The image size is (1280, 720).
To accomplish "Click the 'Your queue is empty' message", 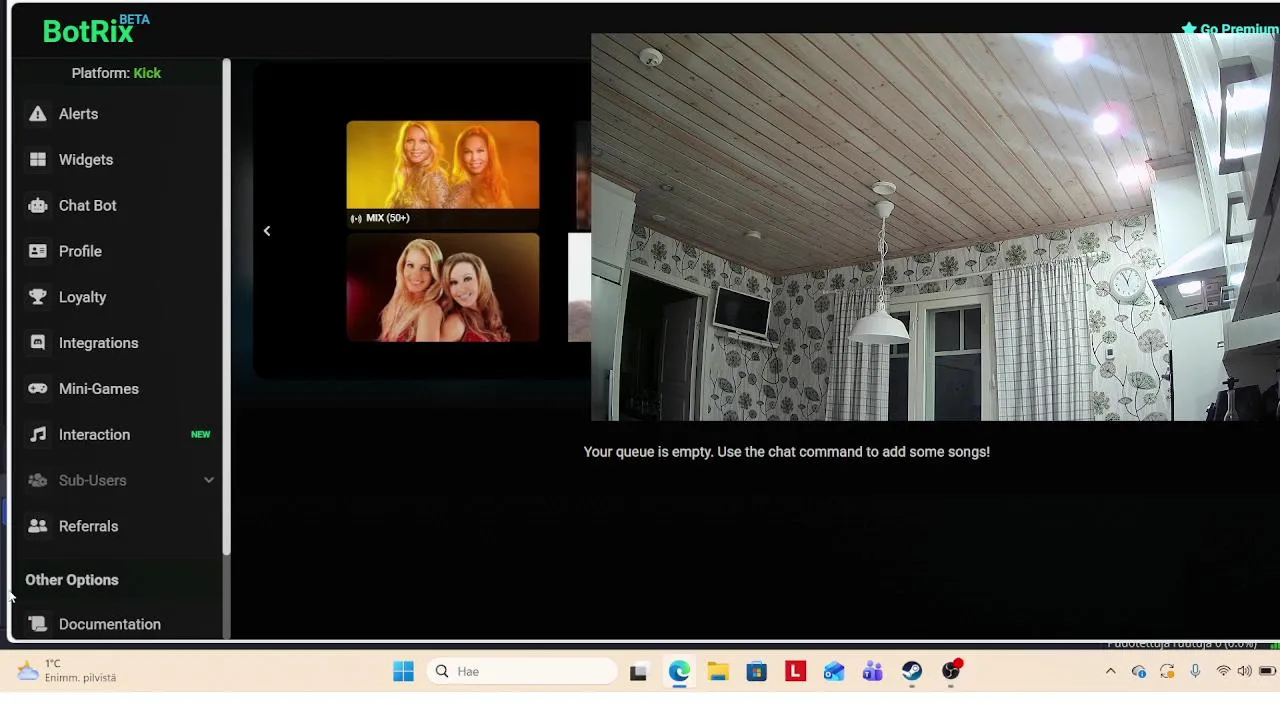I will [x=787, y=452].
